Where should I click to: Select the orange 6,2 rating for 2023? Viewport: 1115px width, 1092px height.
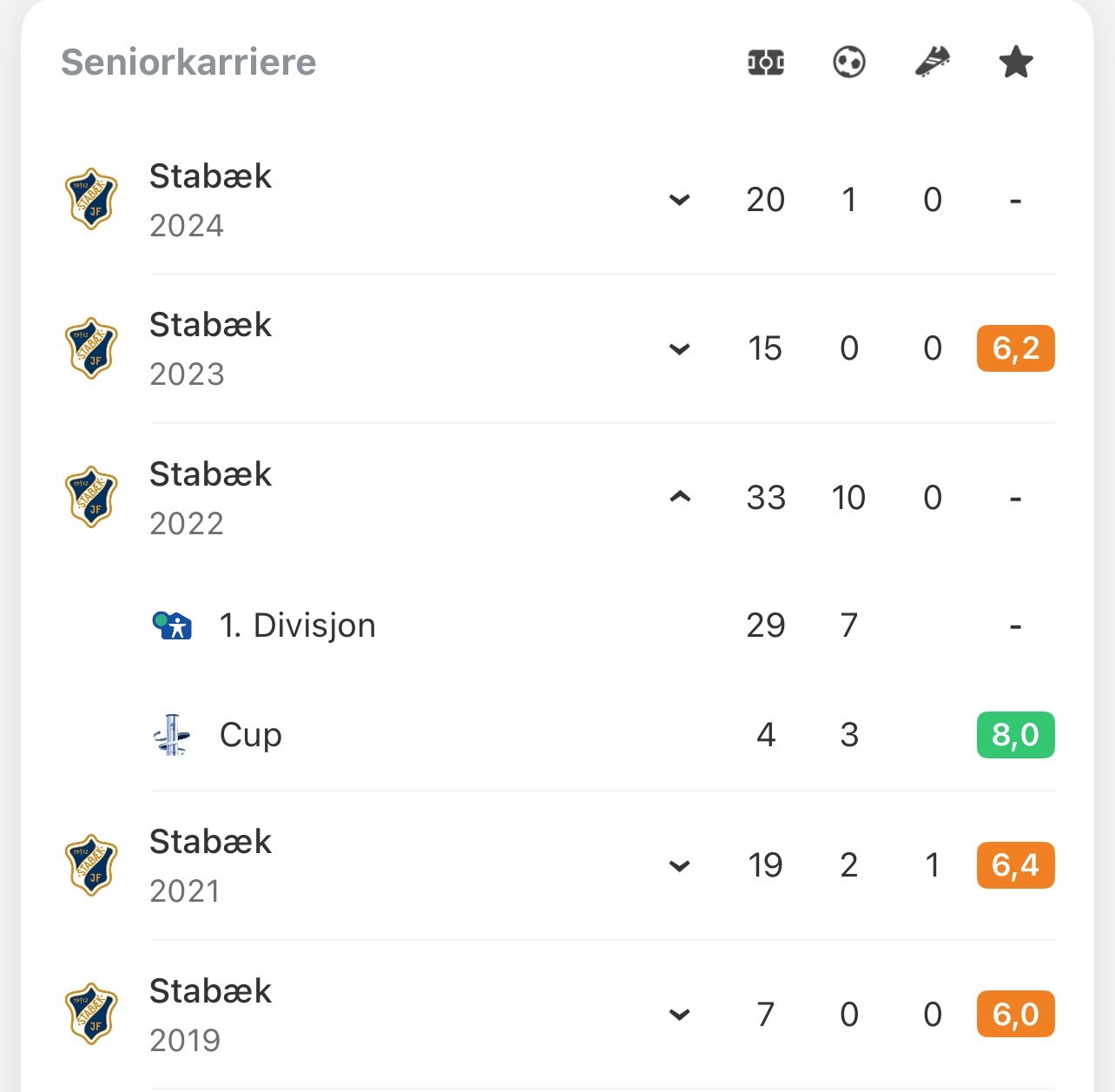(1015, 348)
